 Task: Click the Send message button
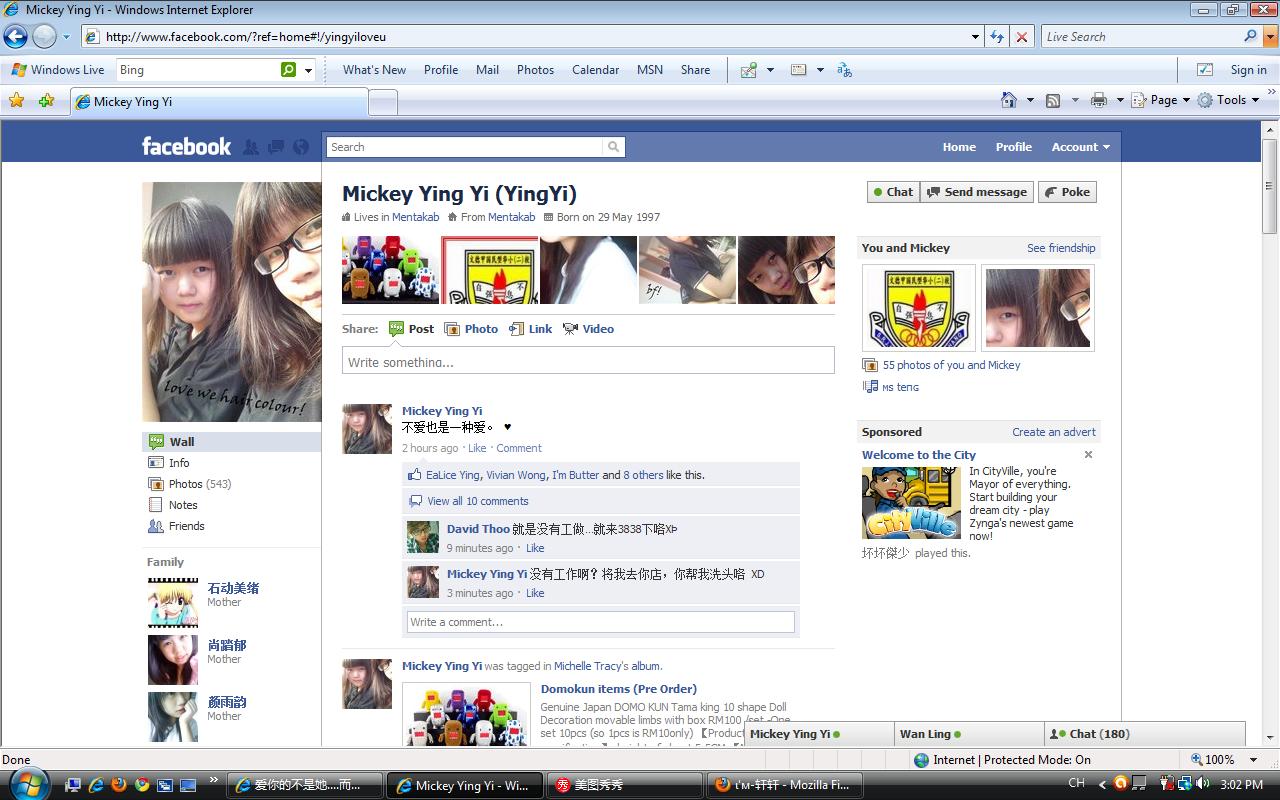pos(977,192)
